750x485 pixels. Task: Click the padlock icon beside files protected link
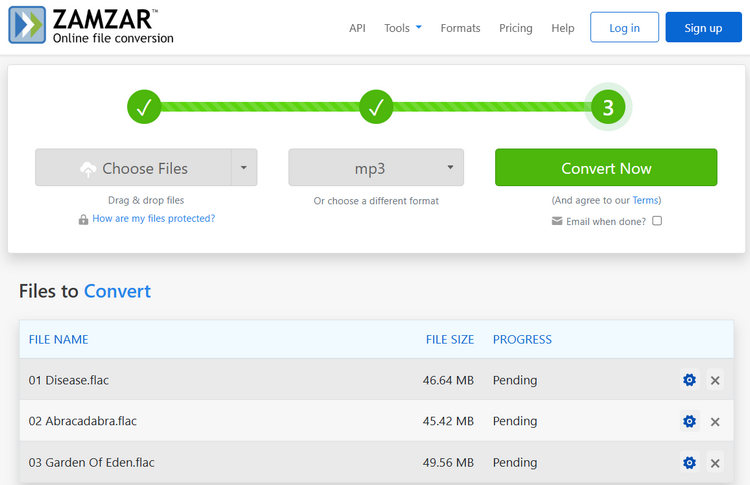[83, 219]
